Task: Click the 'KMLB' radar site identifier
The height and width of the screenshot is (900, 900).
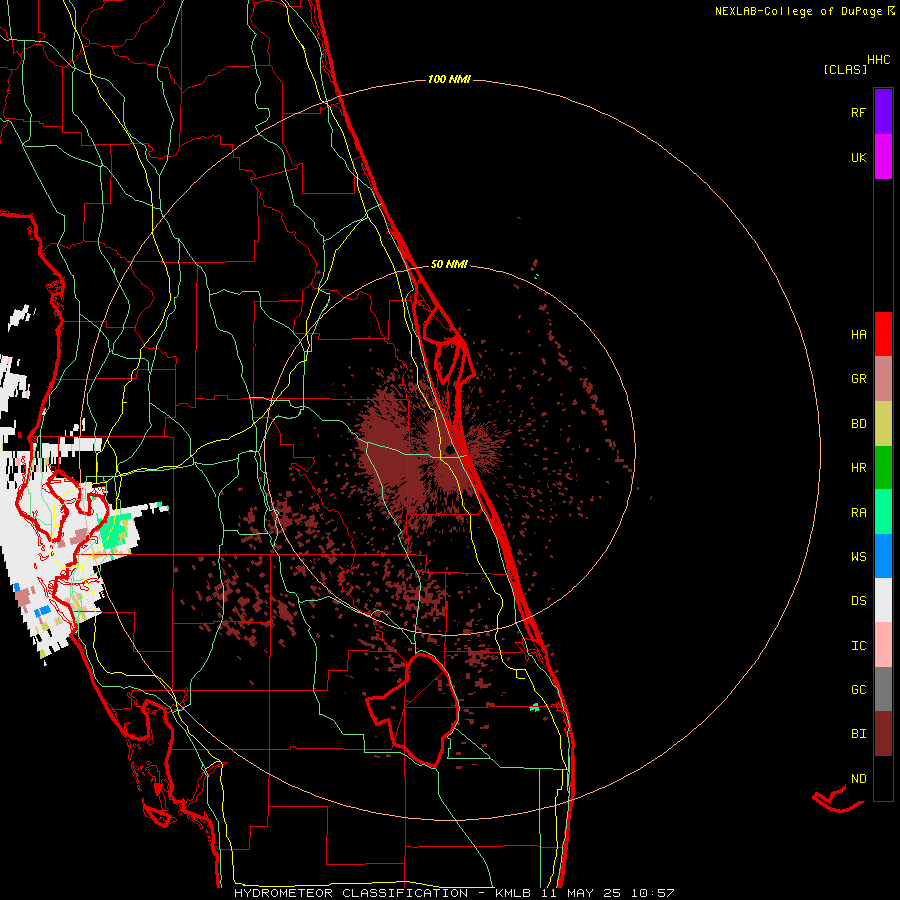Action: 513,893
